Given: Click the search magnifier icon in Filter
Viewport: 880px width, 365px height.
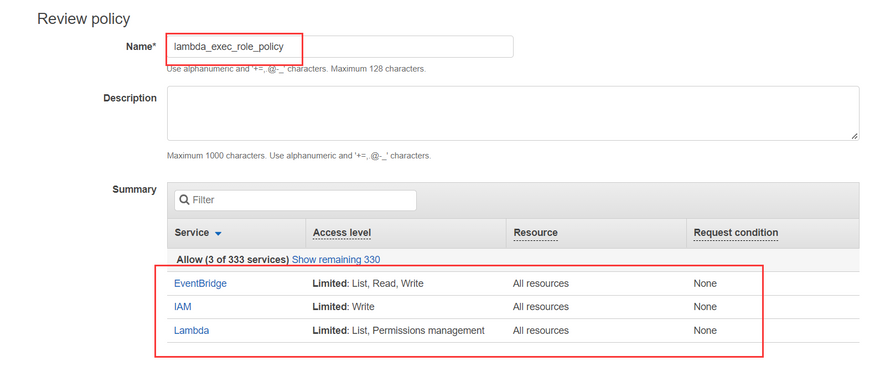Looking at the screenshot, I should pyautogui.click(x=184, y=200).
